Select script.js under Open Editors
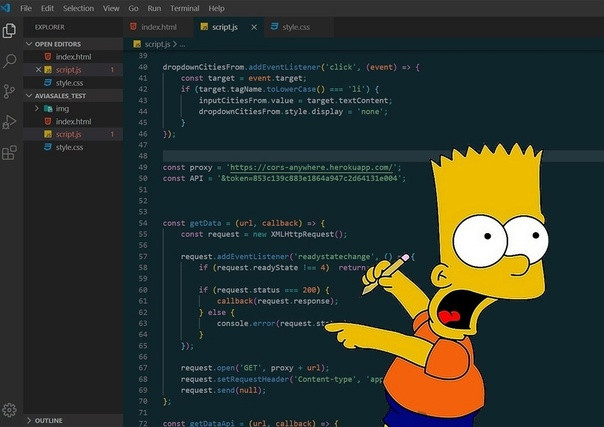The image size is (604, 427). pyautogui.click(x=73, y=70)
